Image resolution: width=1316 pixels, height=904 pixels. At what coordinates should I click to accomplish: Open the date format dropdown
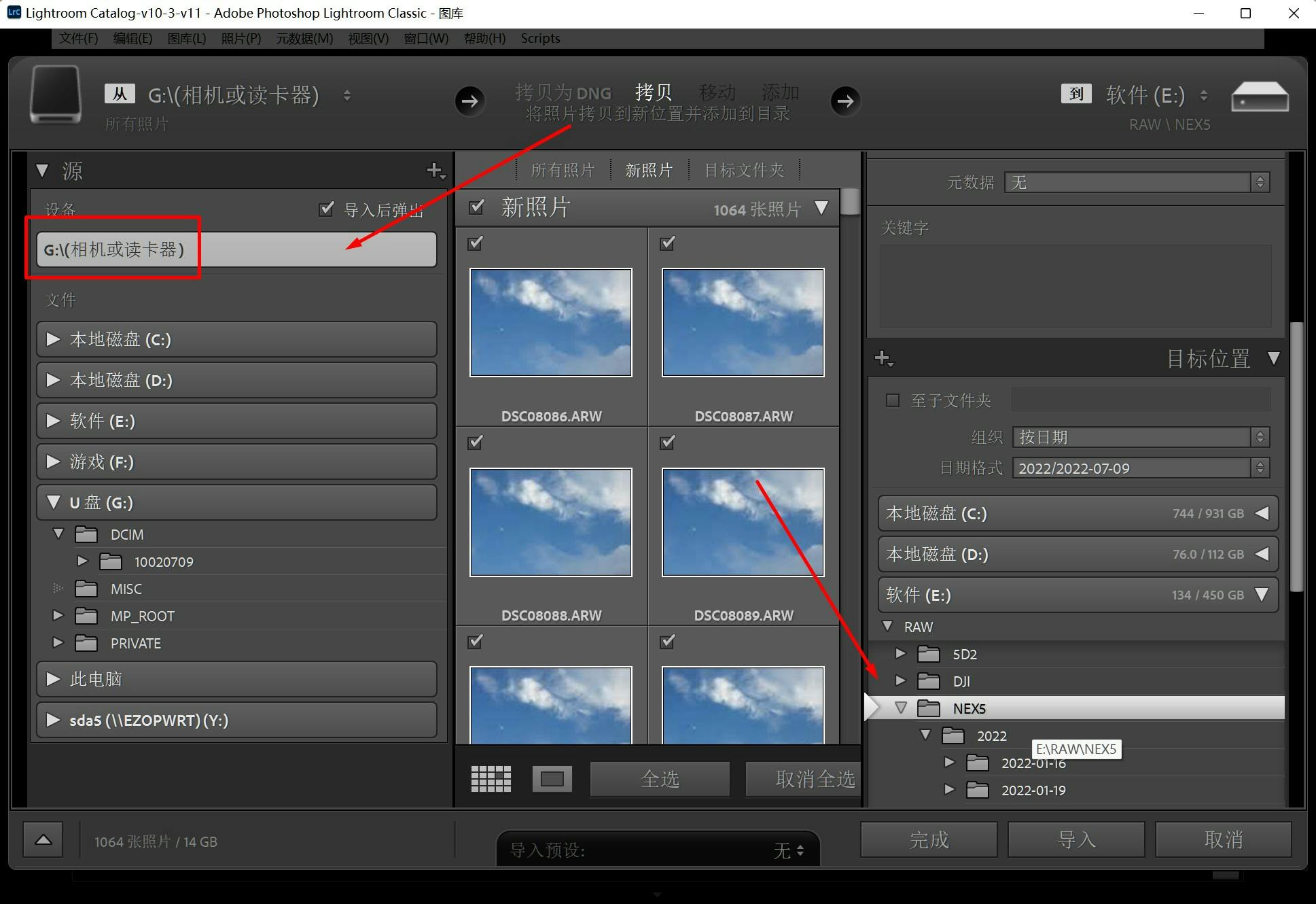click(1141, 468)
